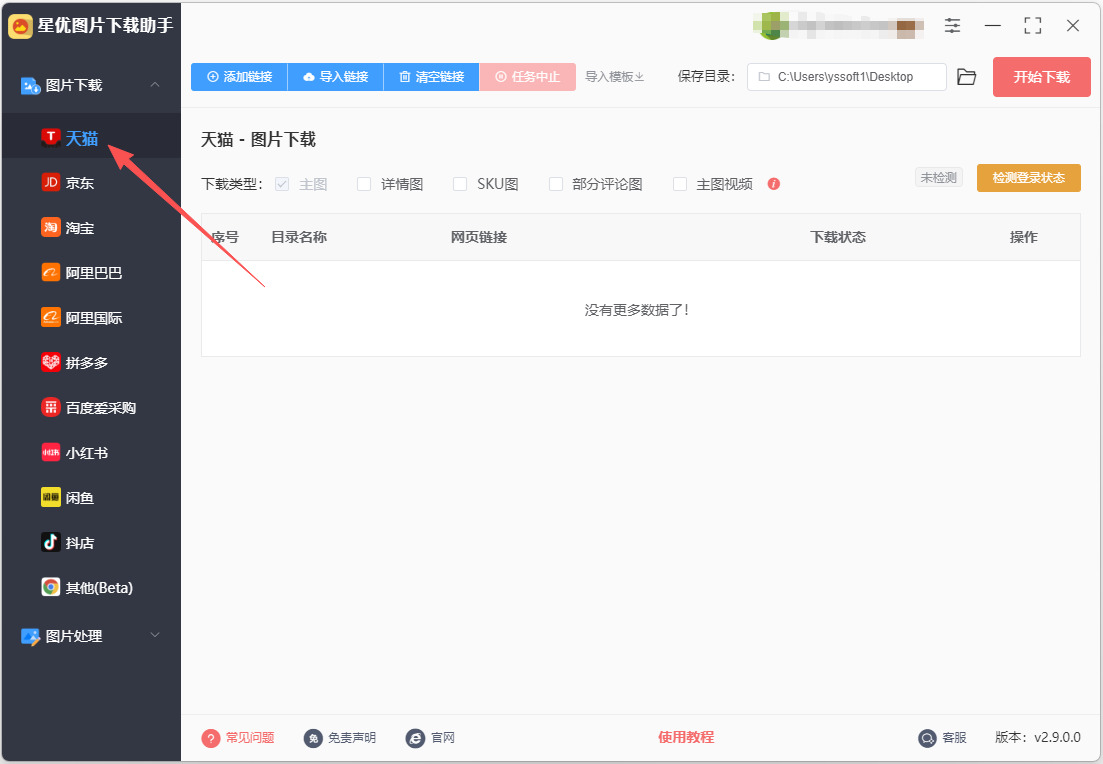Screen dimensions: 1103x764
Task: Click the 未检测 status tag
Action: click(x=938, y=177)
